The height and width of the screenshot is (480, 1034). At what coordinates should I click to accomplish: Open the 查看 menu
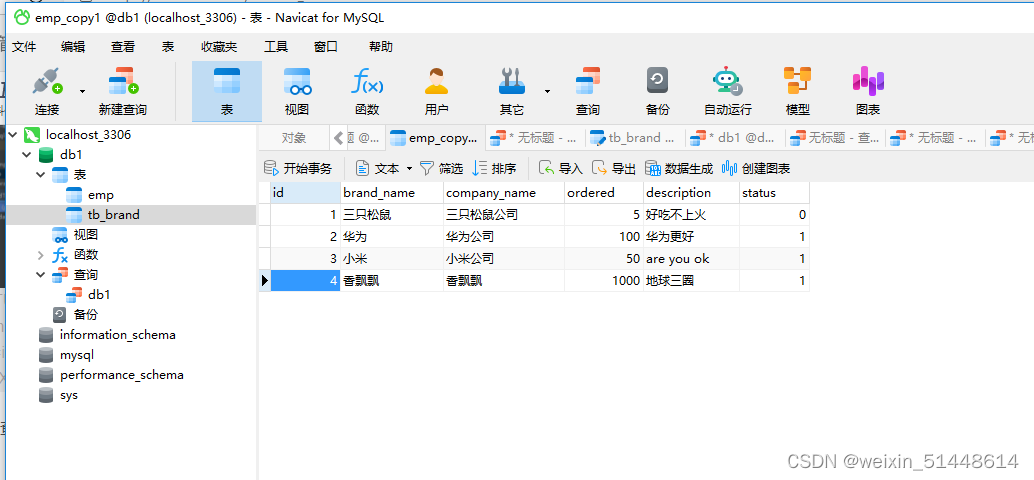(x=123, y=47)
